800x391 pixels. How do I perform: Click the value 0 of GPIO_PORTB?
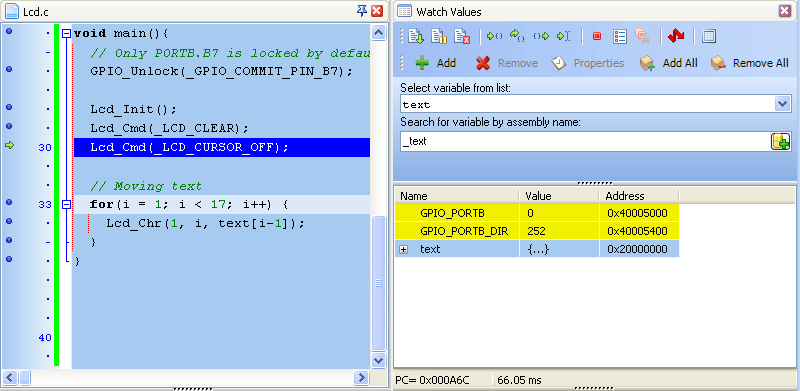[x=530, y=212]
